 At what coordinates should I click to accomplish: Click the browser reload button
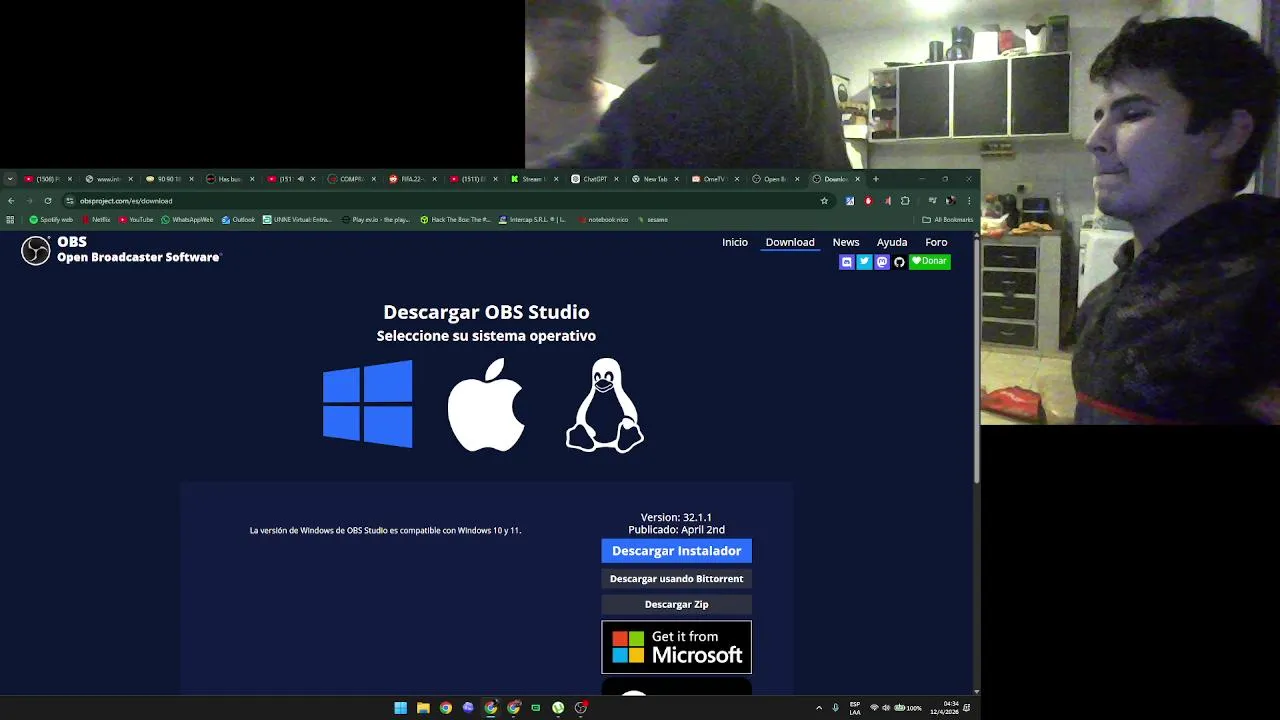47,201
